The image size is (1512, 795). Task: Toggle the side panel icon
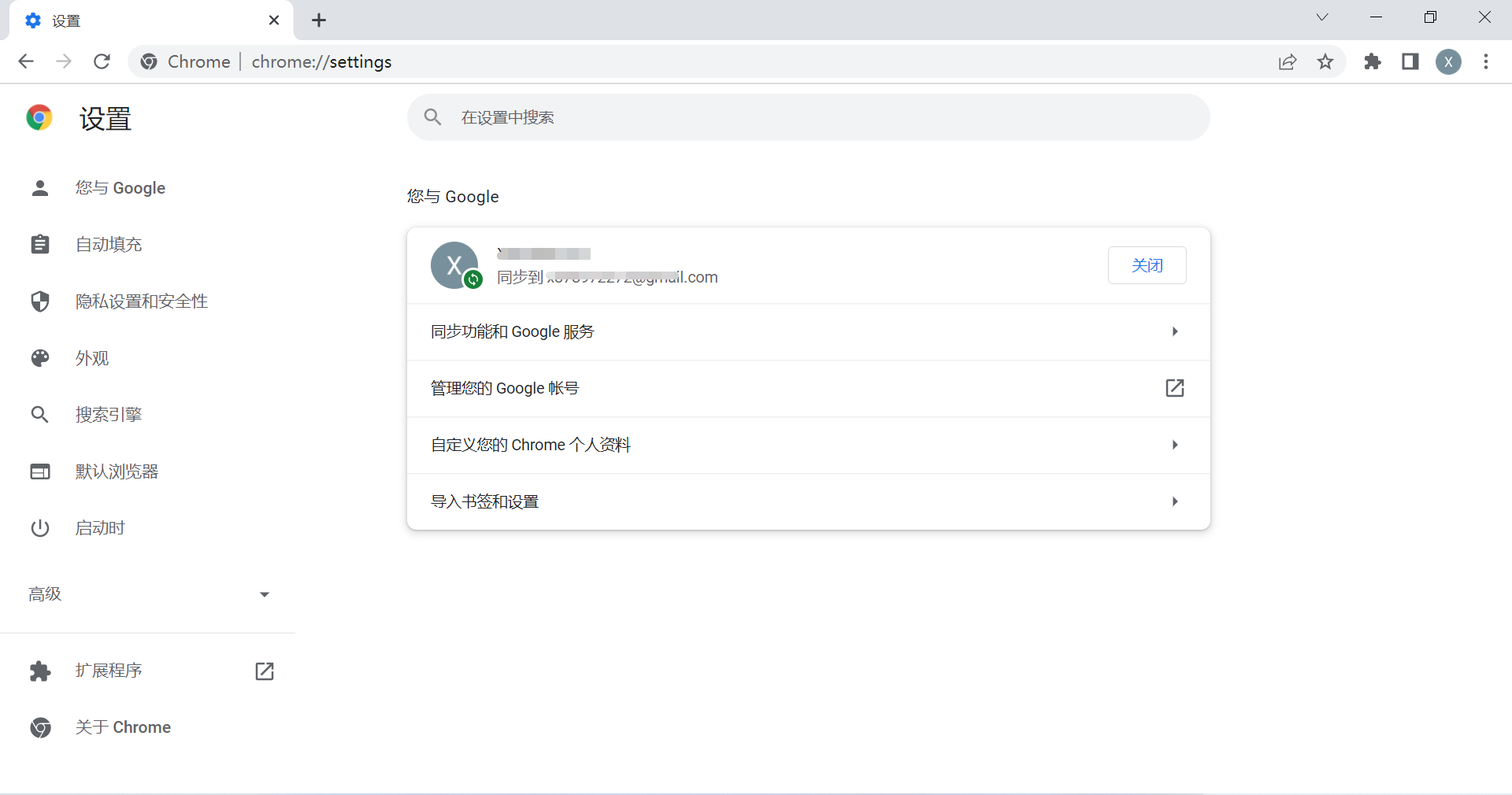[1410, 61]
